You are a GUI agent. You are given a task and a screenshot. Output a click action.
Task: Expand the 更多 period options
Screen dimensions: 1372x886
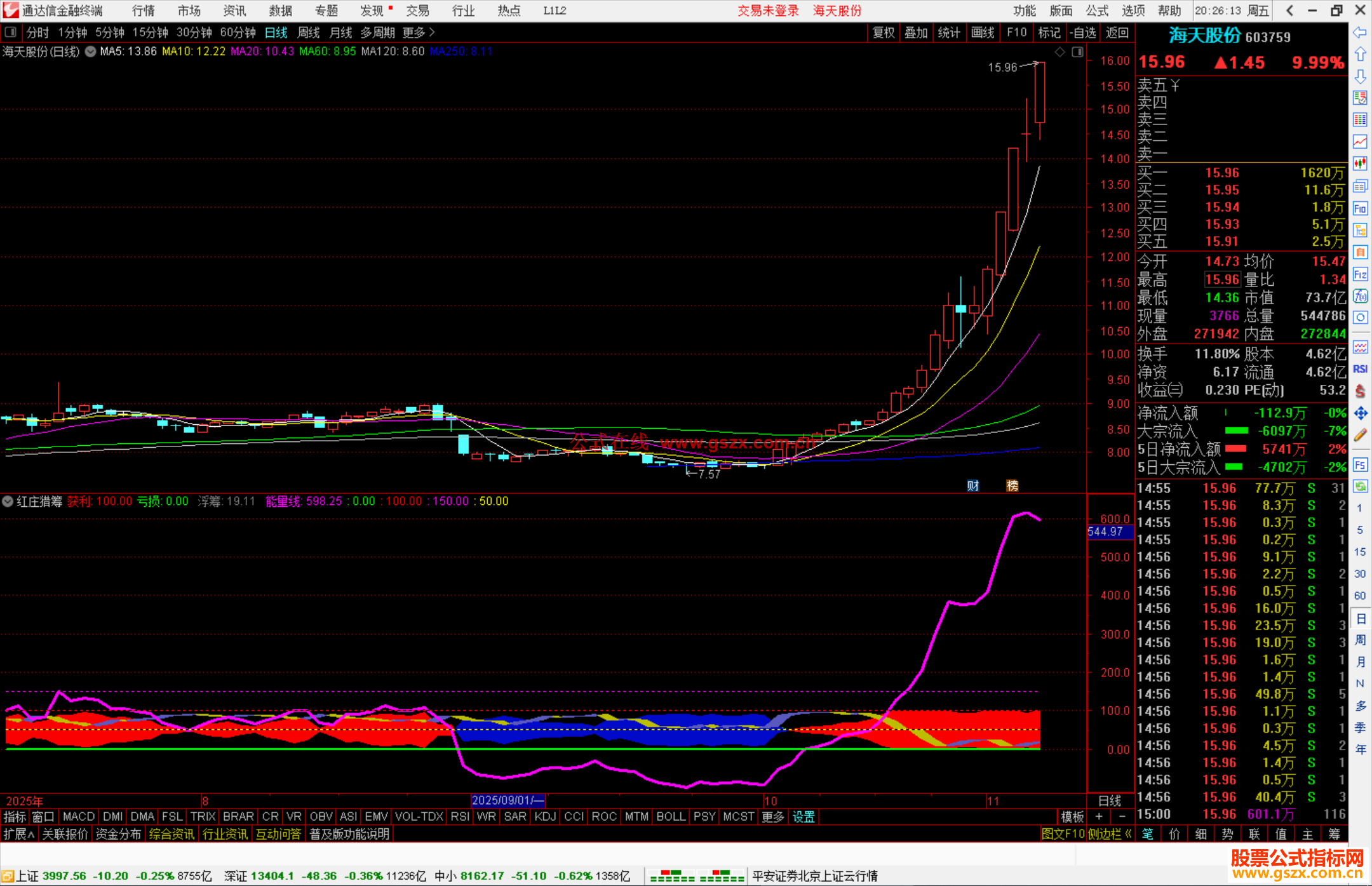click(419, 32)
